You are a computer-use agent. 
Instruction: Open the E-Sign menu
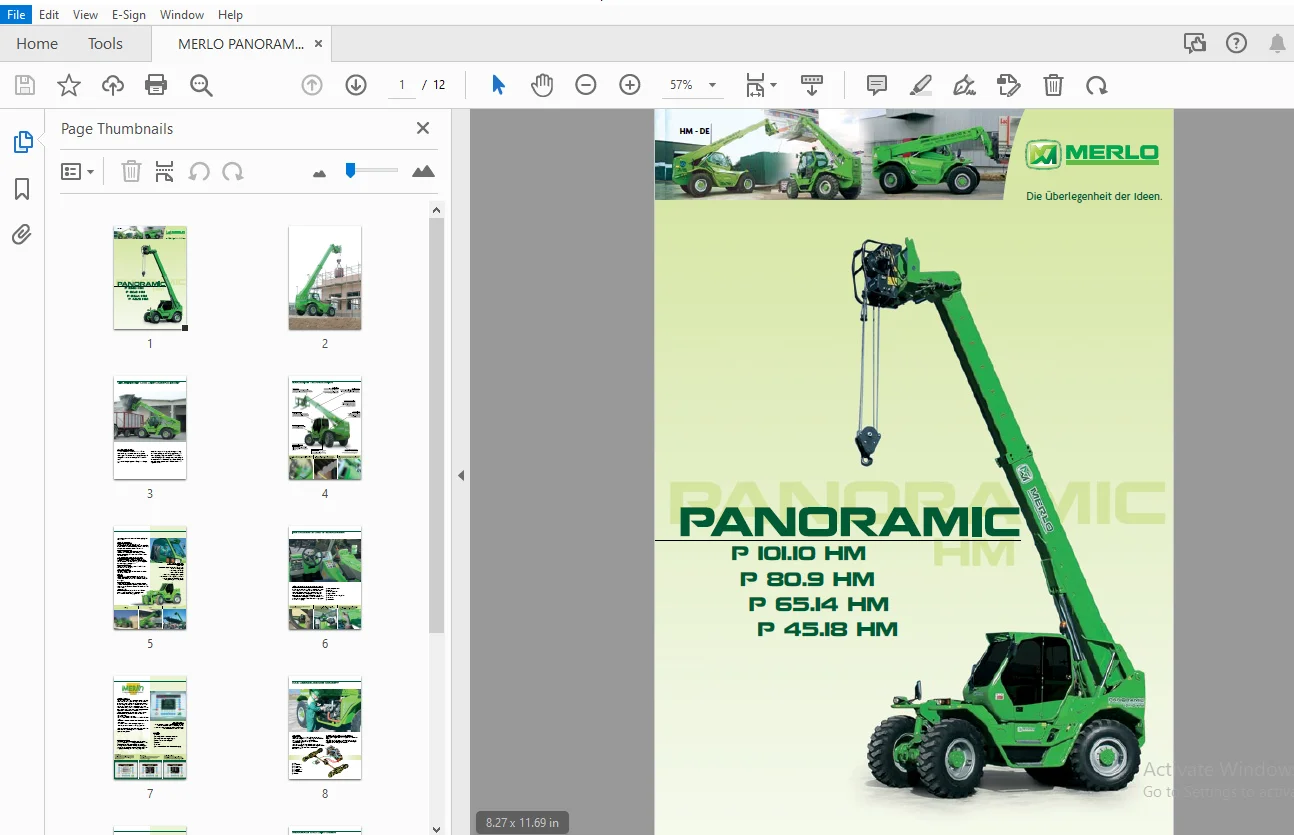[129, 15]
